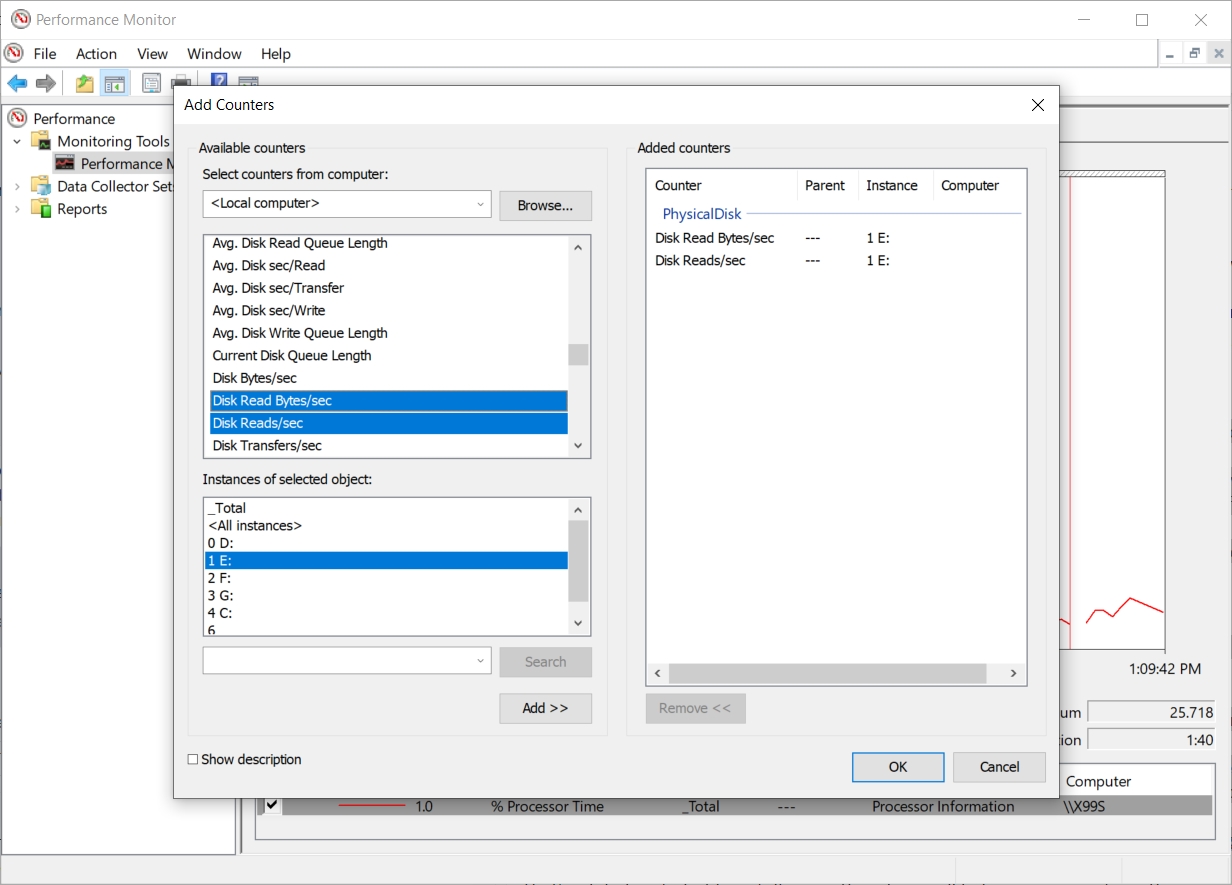Click the added counters horizontal scrollbar
The image size is (1232, 885).
[x=827, y=674]
